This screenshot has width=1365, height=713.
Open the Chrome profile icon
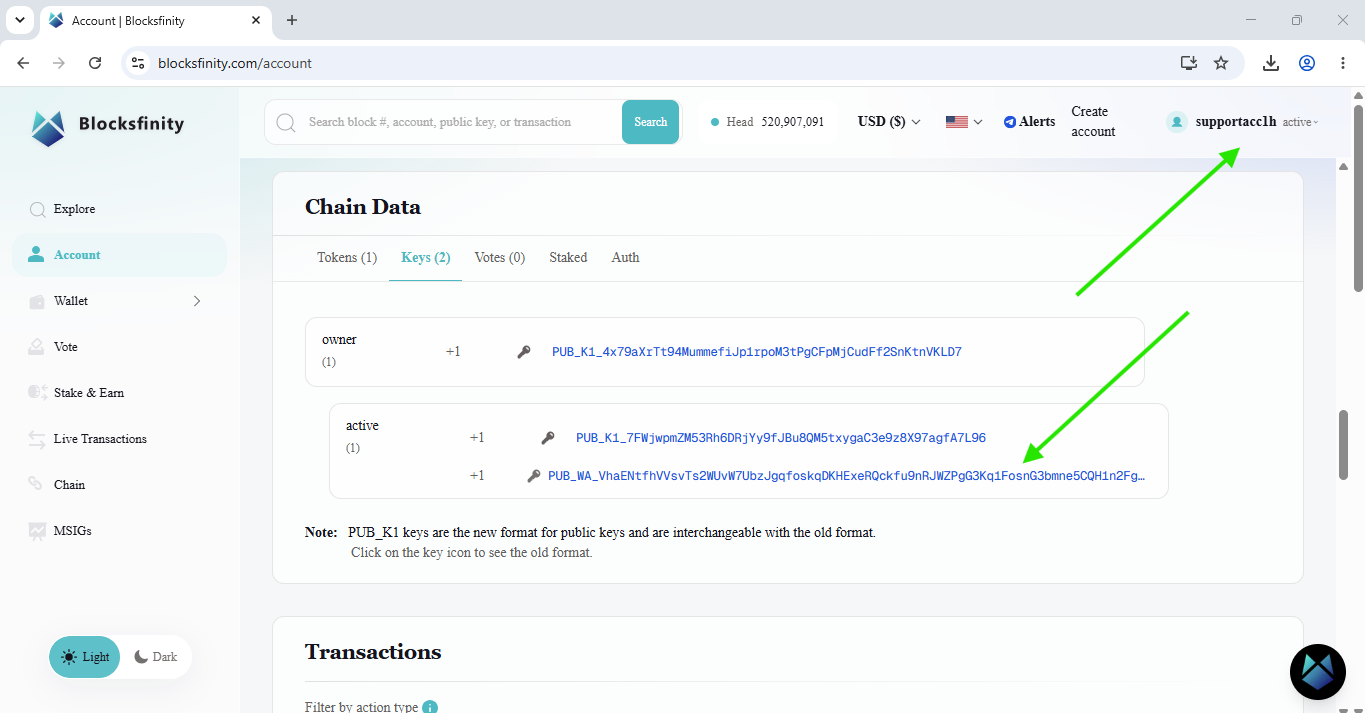tap(1307, 63)
